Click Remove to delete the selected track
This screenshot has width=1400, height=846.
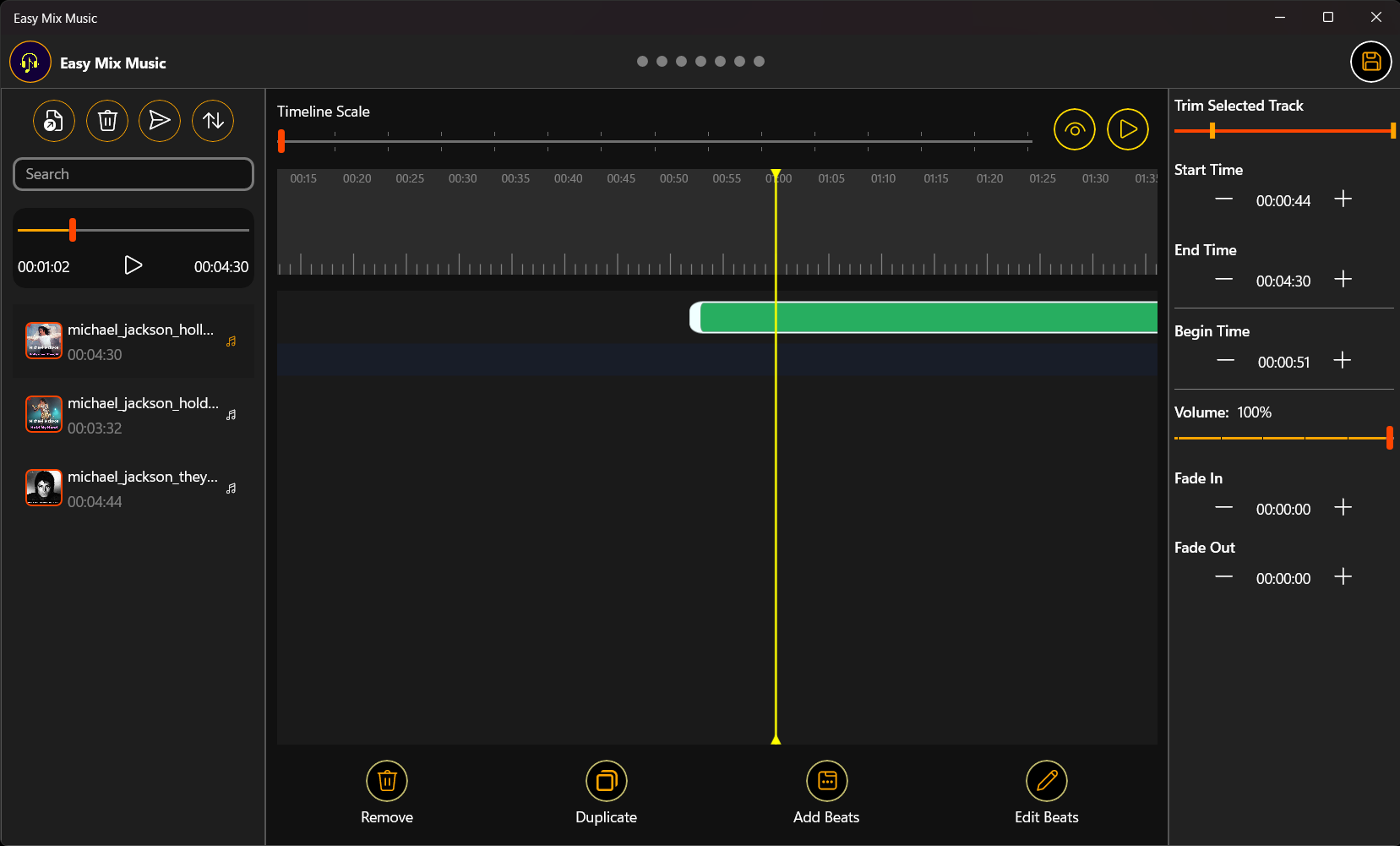click(386, 781)
